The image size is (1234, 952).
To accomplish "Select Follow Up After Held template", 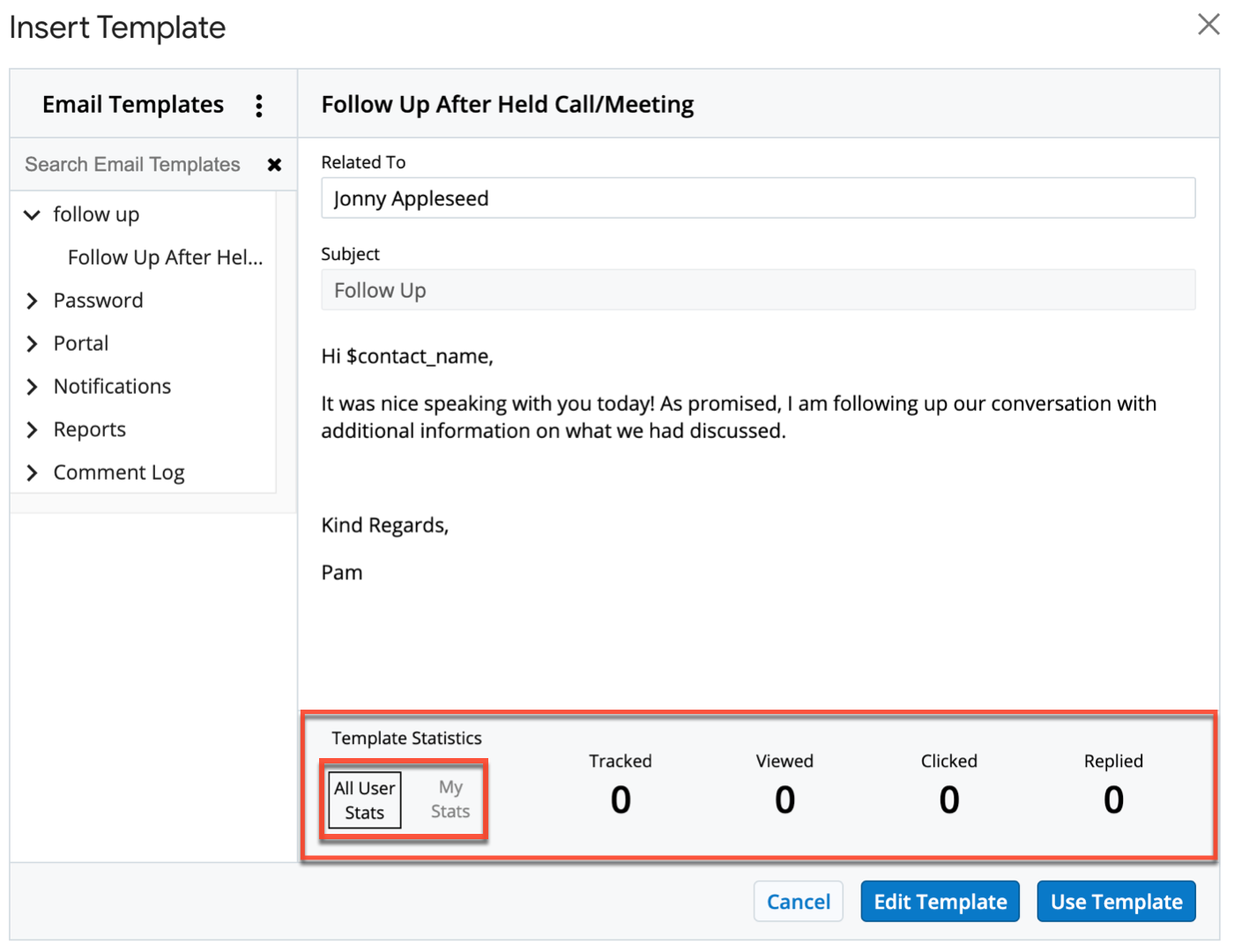I will [165, 257].
